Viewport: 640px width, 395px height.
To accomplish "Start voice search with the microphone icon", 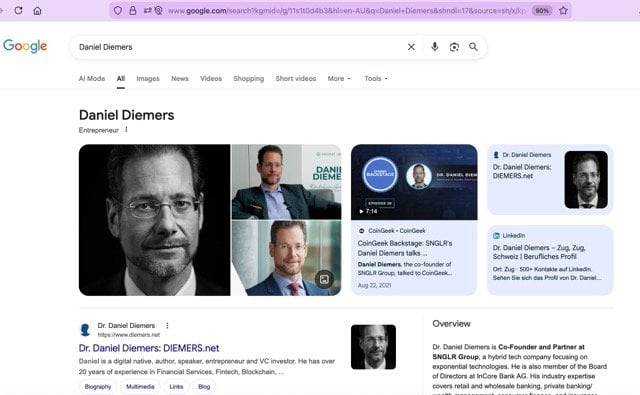I will [435, 47].
